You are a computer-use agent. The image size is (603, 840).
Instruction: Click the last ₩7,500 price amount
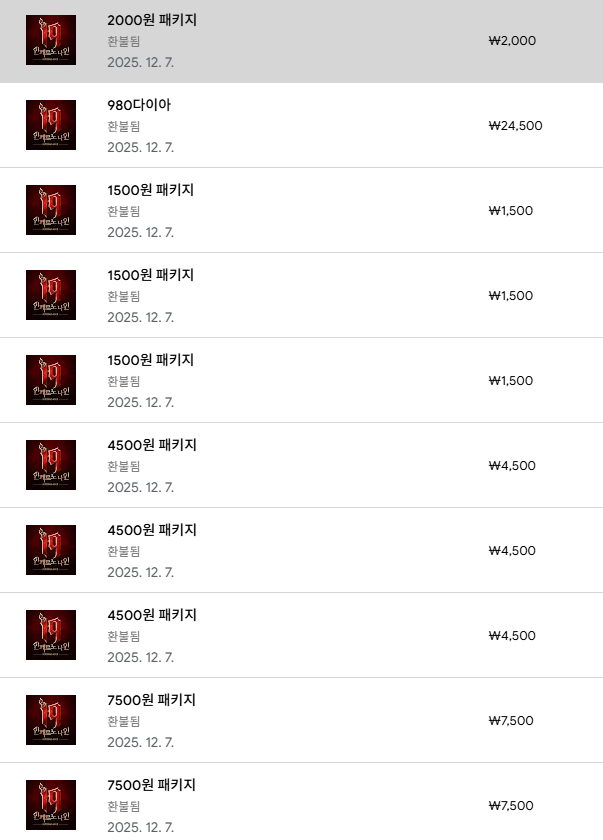(510, 806)
